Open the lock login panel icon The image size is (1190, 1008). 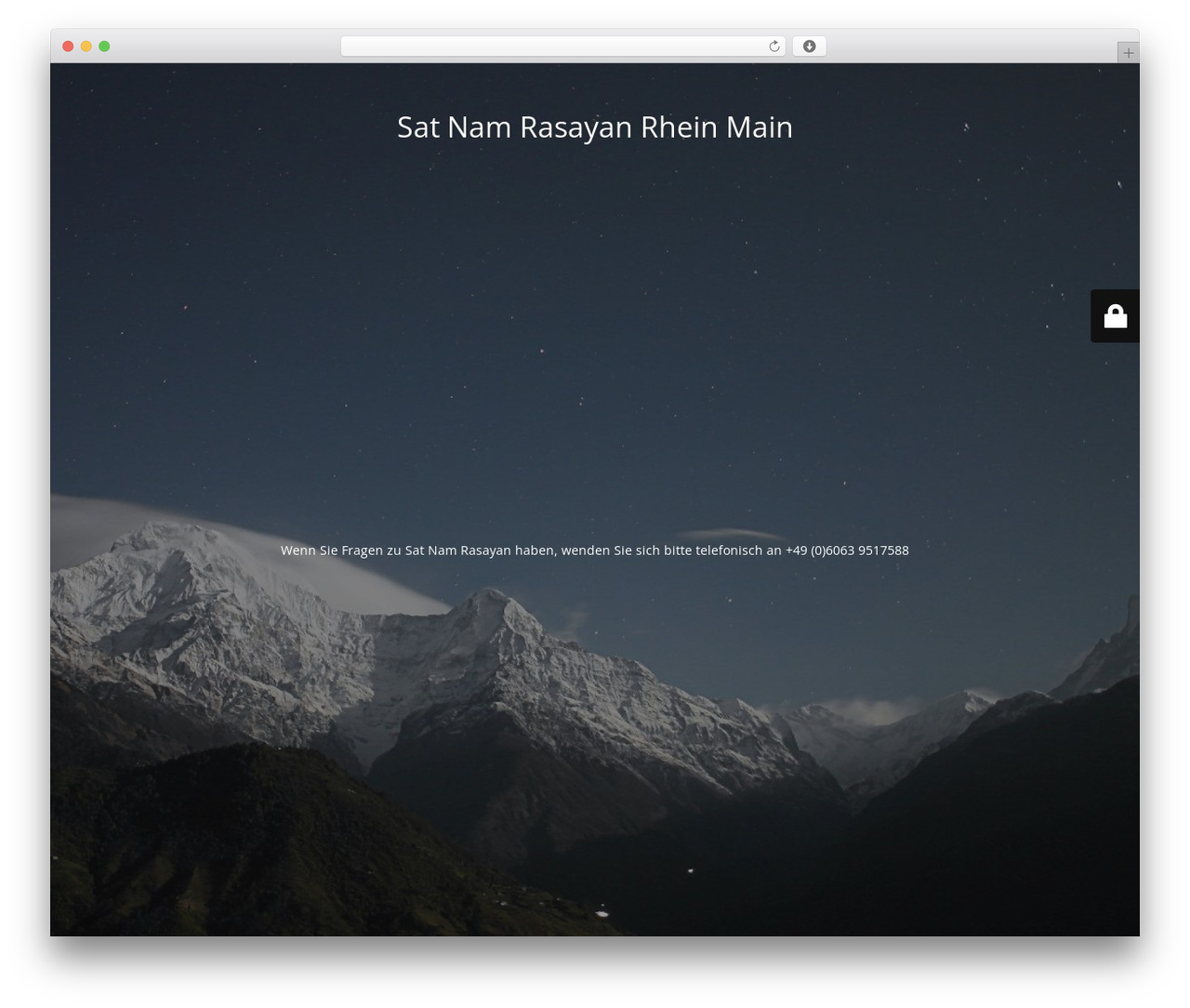click(1115, 316)
